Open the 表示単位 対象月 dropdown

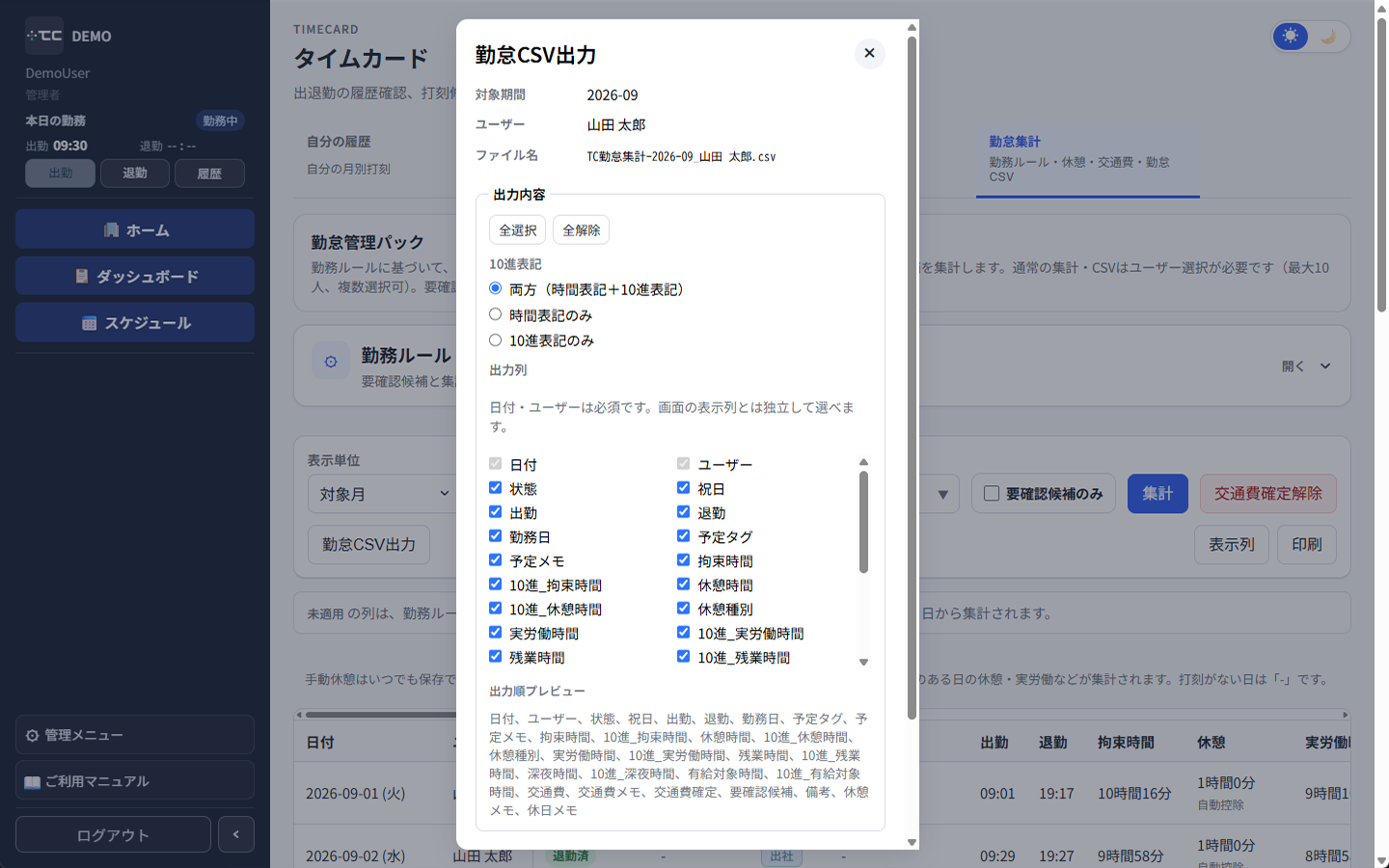(383, 494)
